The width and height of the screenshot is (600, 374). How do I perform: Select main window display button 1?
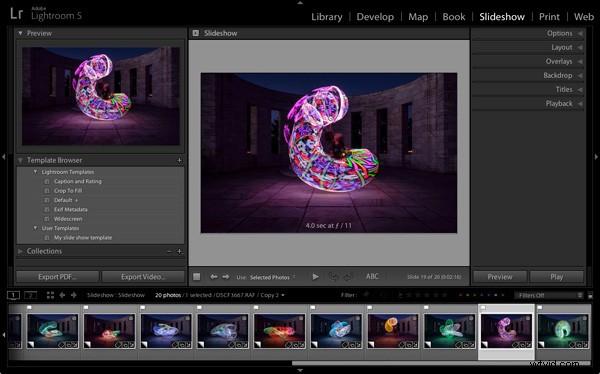13,295
